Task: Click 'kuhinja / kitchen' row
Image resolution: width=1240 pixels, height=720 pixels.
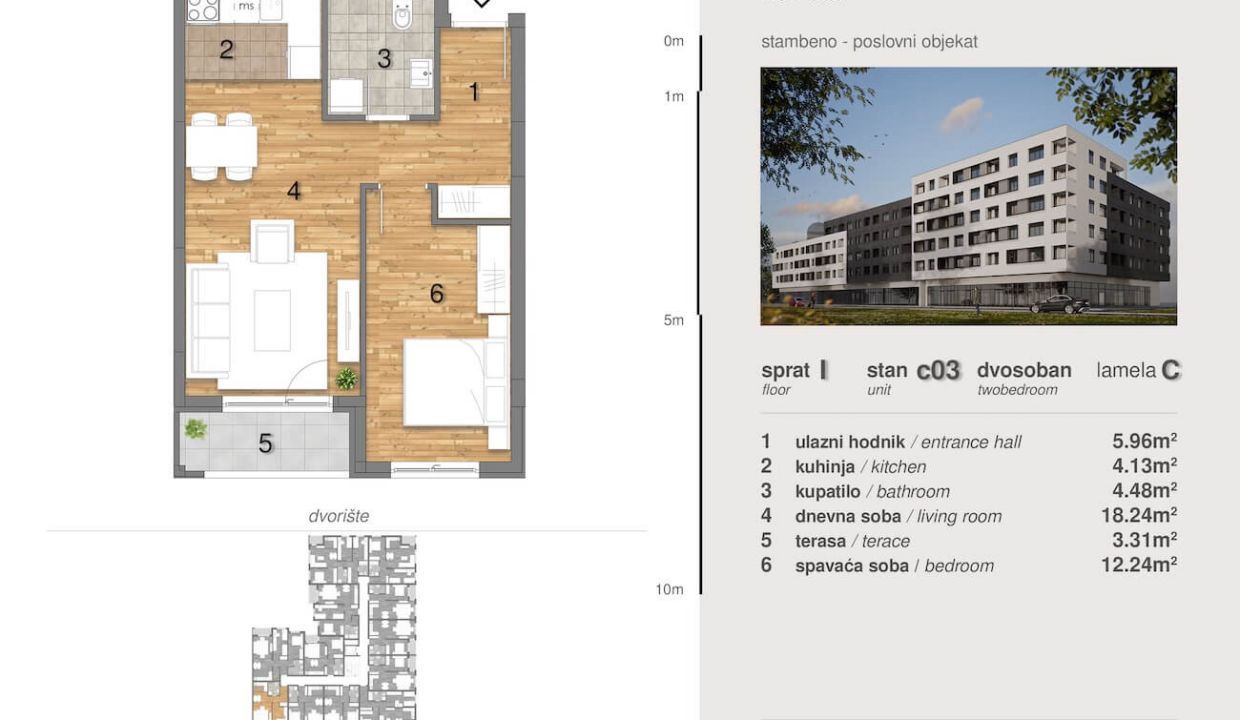Action: pos(968,467)
